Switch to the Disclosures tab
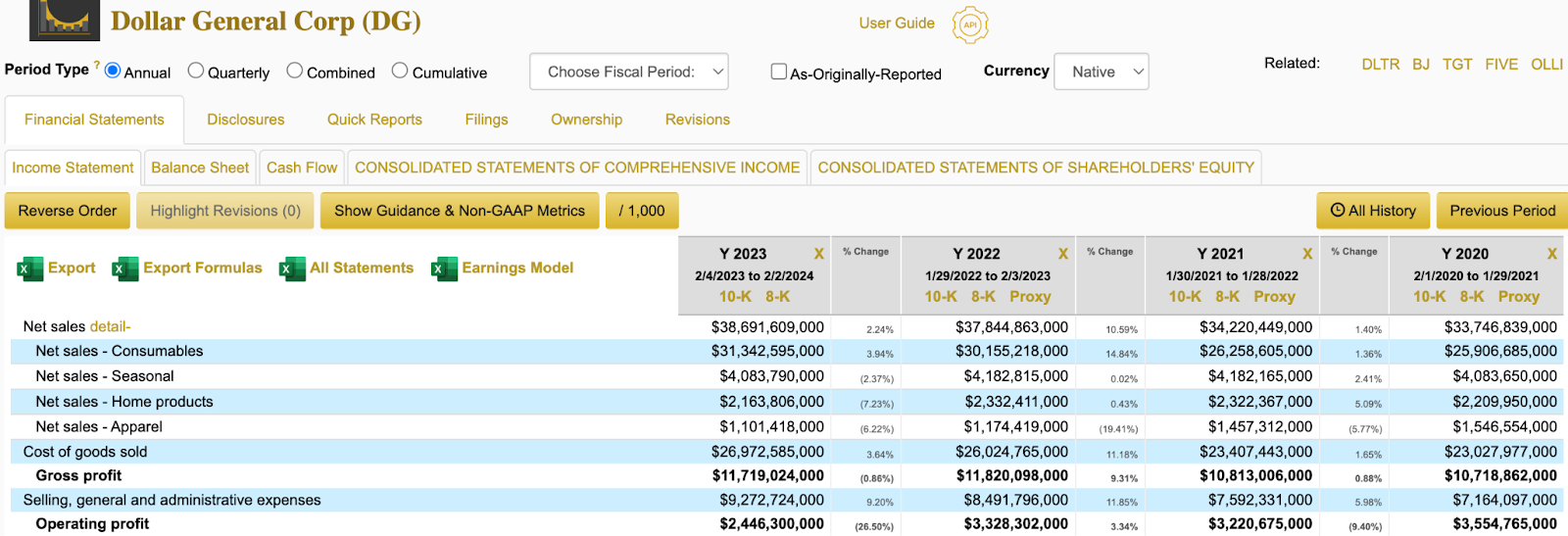Screen dimensions: 1568x536 tap(246, 120)
